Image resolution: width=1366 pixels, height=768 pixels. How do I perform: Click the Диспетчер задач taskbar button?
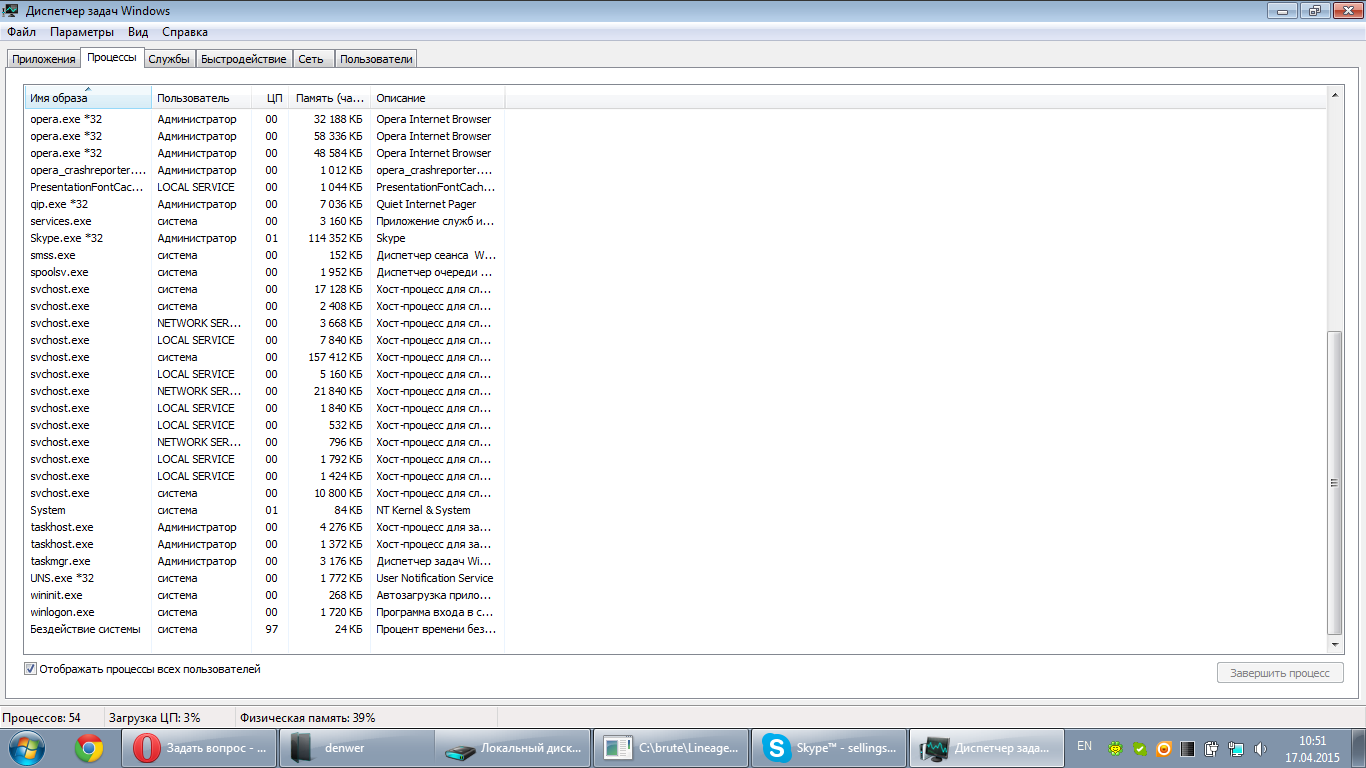(987, 748)
